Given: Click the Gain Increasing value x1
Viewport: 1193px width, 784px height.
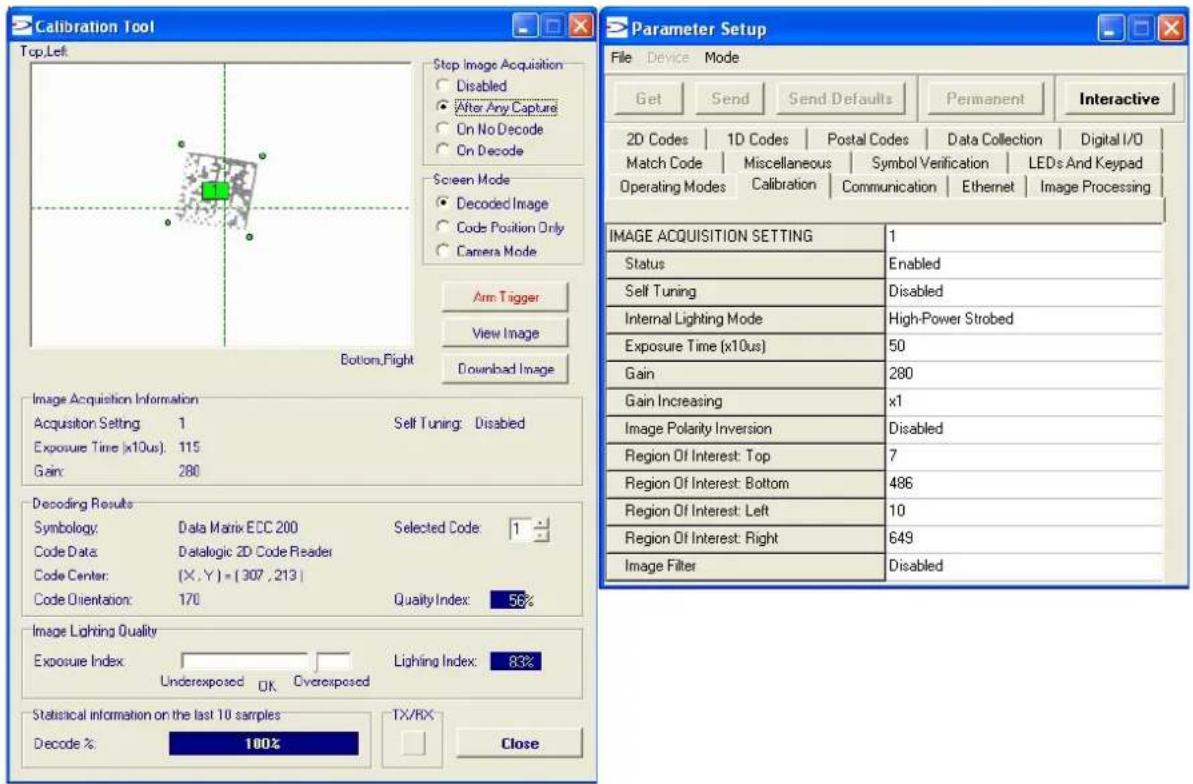Looking at the screenshot, I should [x=1024, y=400].
